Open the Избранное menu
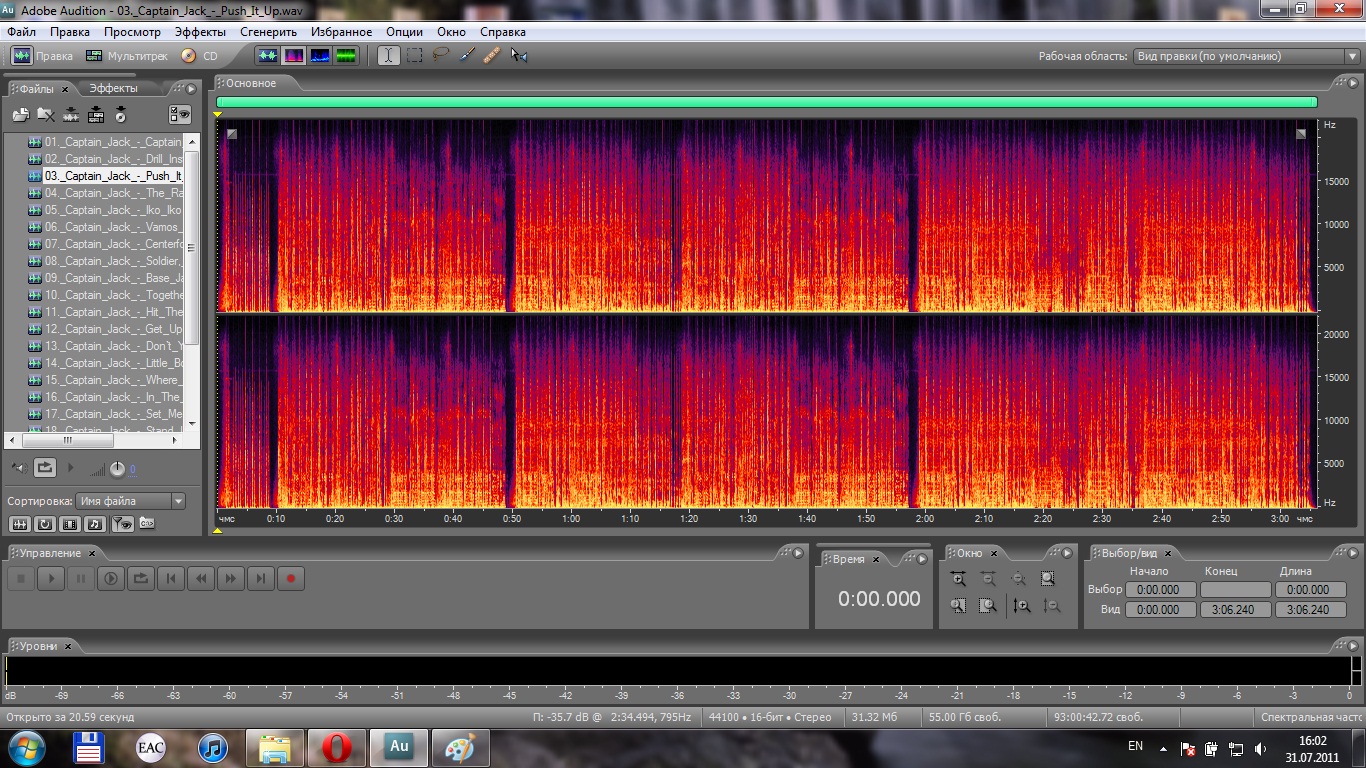Viewport: 1366px width, 768px height. coord(341,32)
